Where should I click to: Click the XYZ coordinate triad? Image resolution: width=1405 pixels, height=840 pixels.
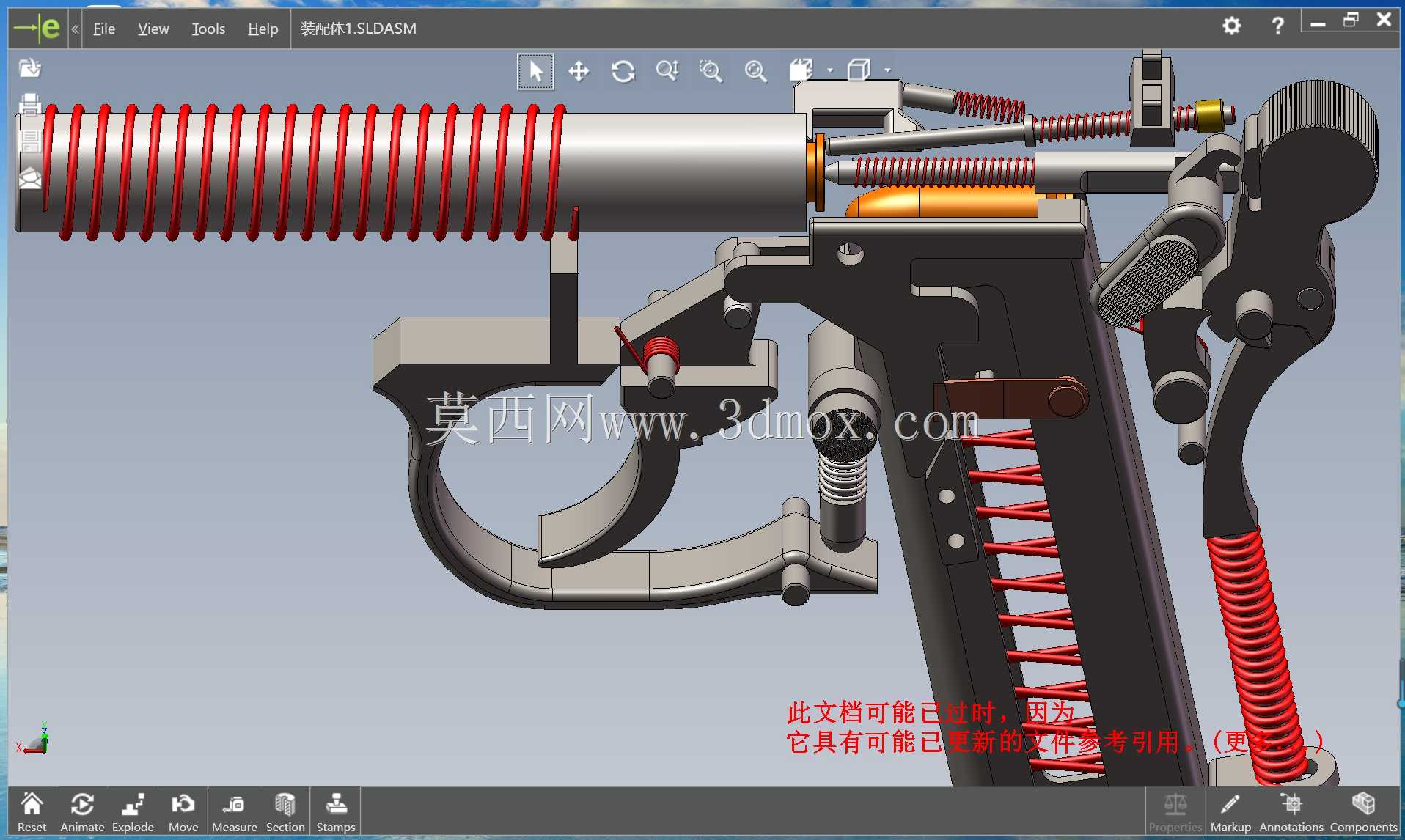coord(33,739)
